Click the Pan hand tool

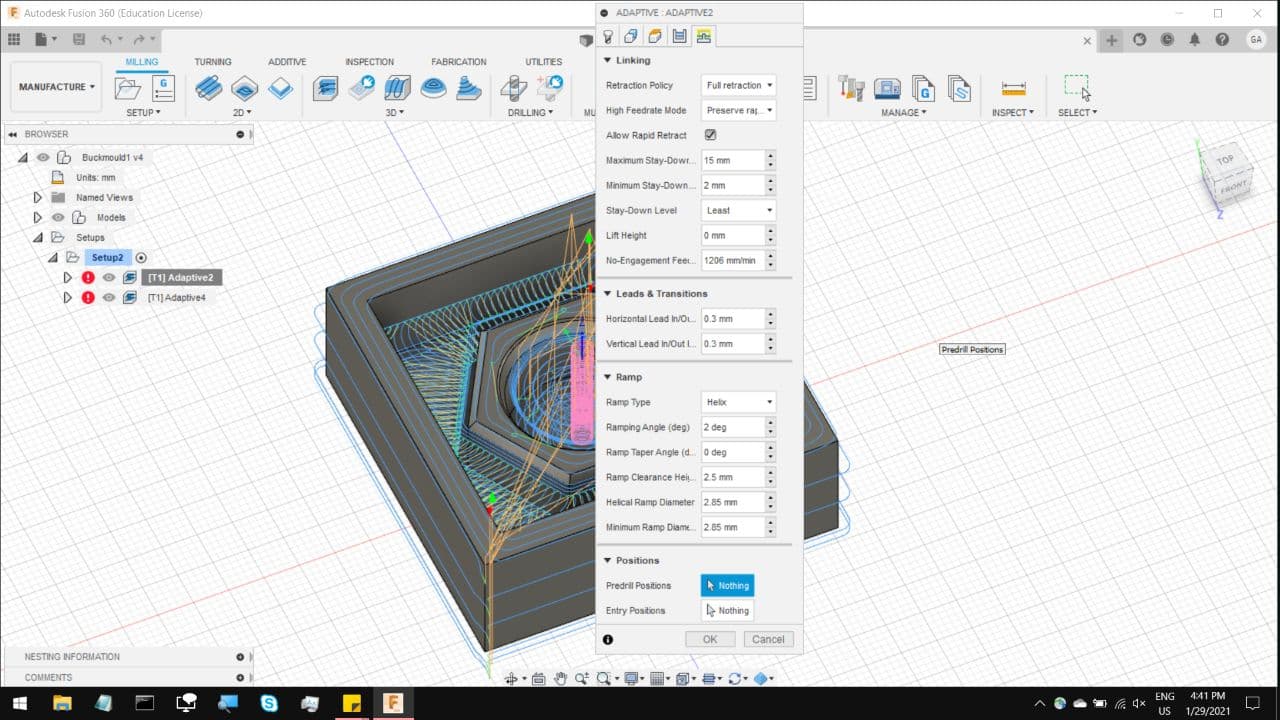coord(560,678)
